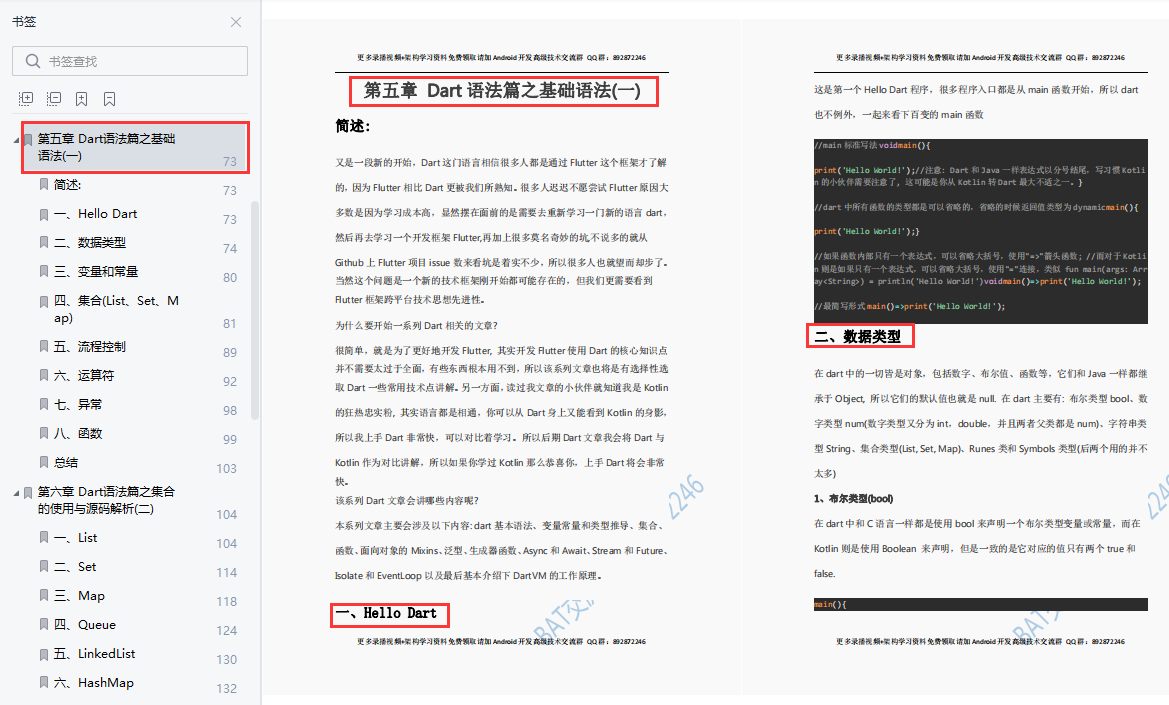
Task: Go to bookmark 八、函数
Action: pyautogui.click(x=78, y=434)
